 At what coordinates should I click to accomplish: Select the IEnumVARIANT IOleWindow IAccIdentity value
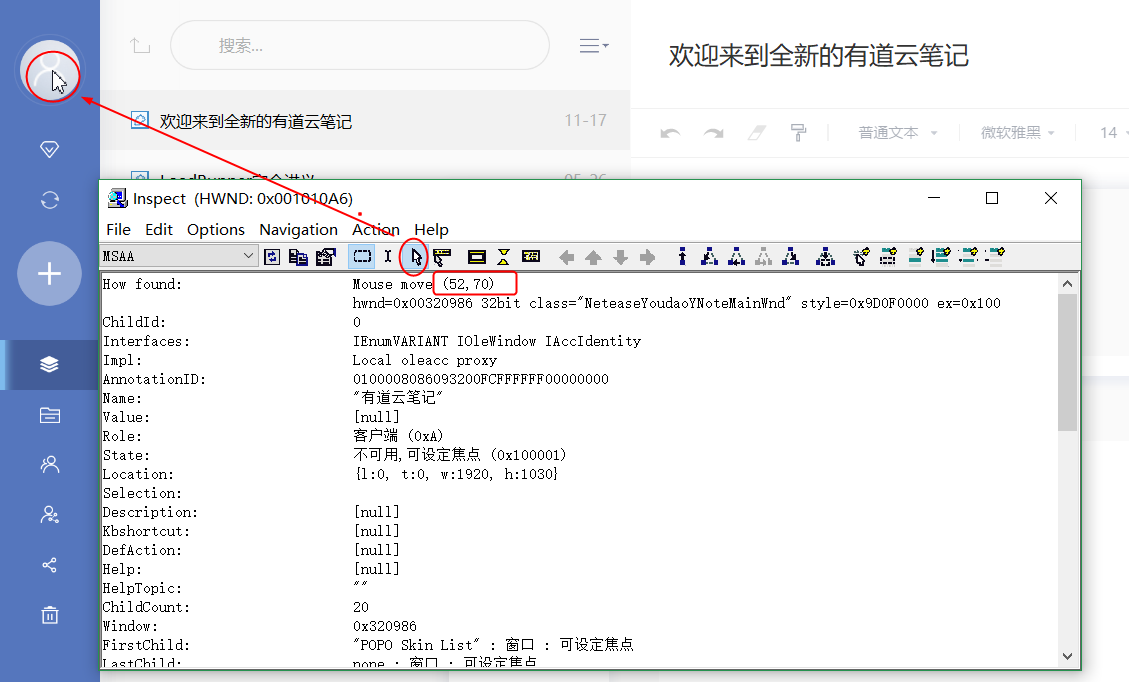(497, 341)
